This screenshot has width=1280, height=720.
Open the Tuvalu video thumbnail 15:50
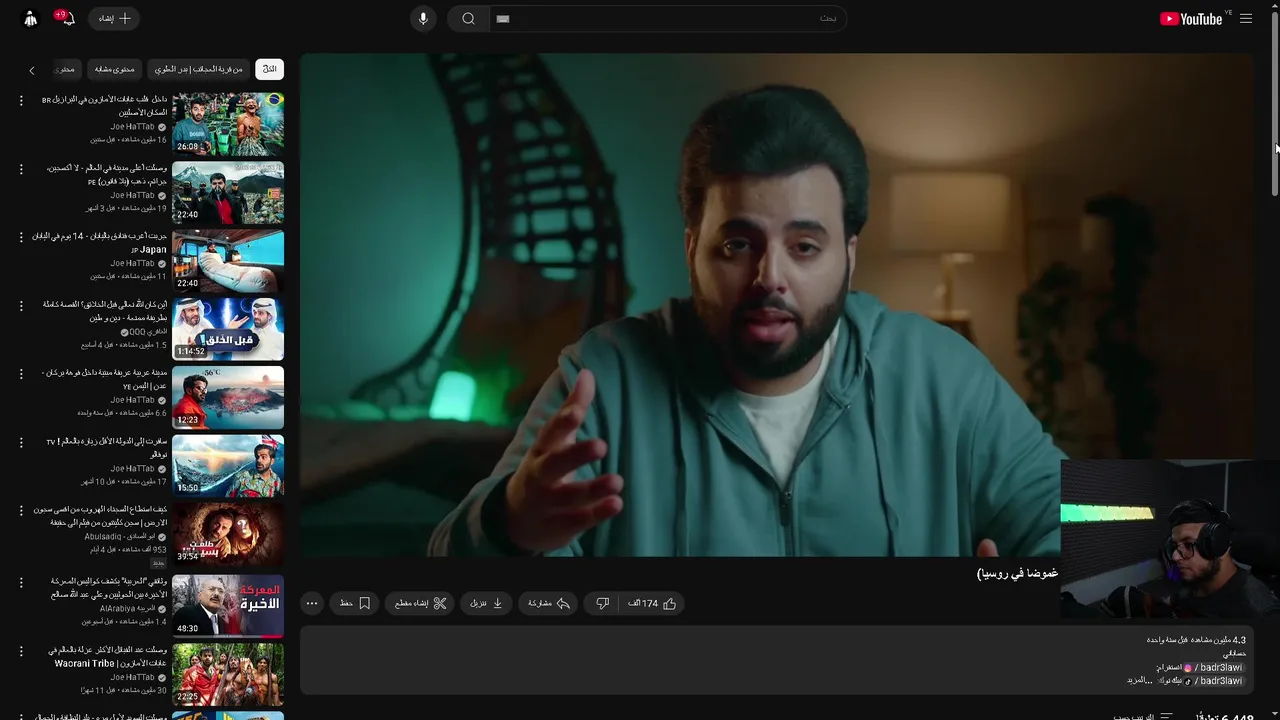(228, 465)
